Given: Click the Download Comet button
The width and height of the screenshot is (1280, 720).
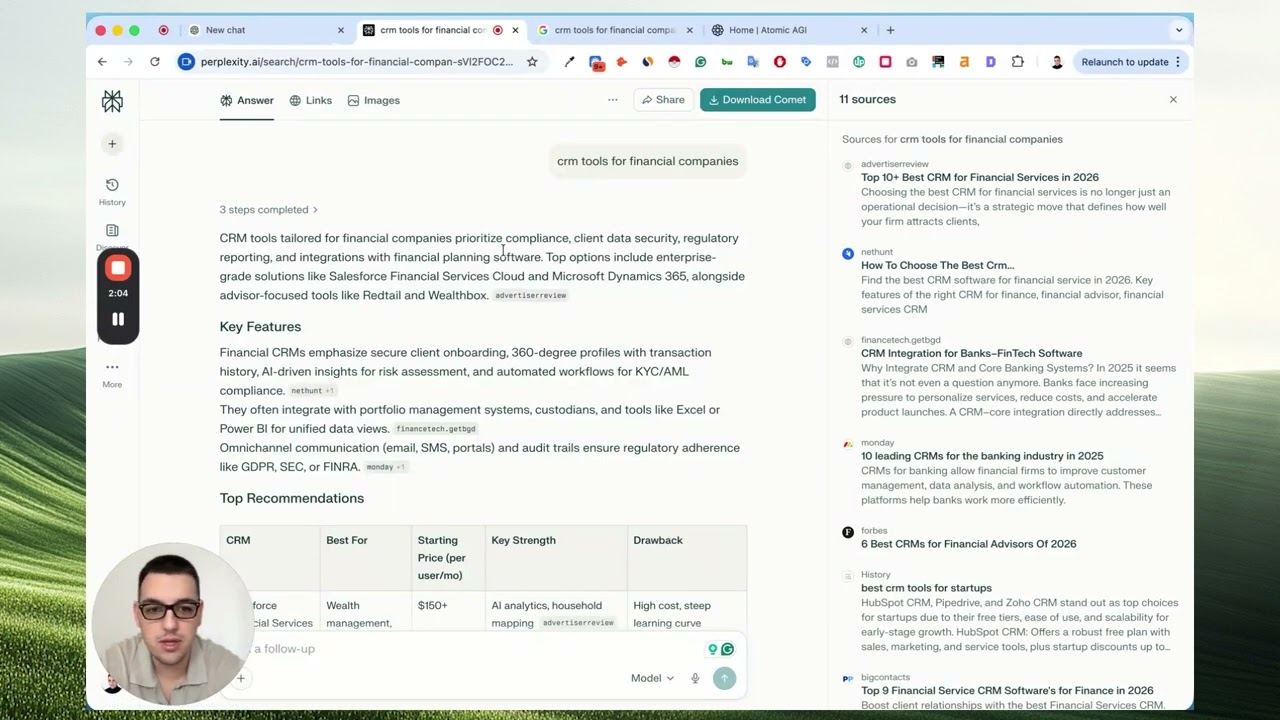Looking at the screenshot, I should click(757, 100).
